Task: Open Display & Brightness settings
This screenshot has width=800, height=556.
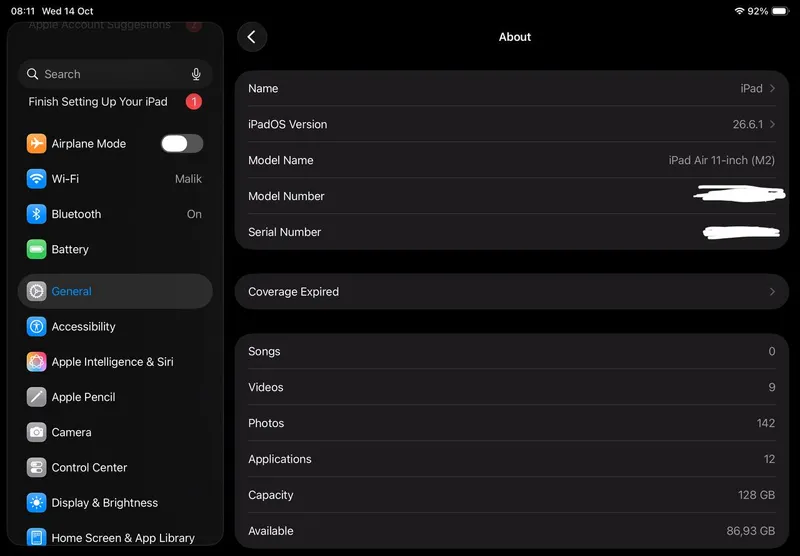Action: coord(115,502)
